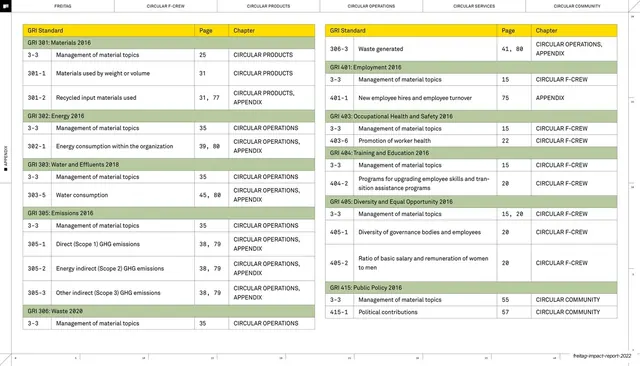Go to the CIRCULAR PRODUCTS tab

tap(269, 6)
